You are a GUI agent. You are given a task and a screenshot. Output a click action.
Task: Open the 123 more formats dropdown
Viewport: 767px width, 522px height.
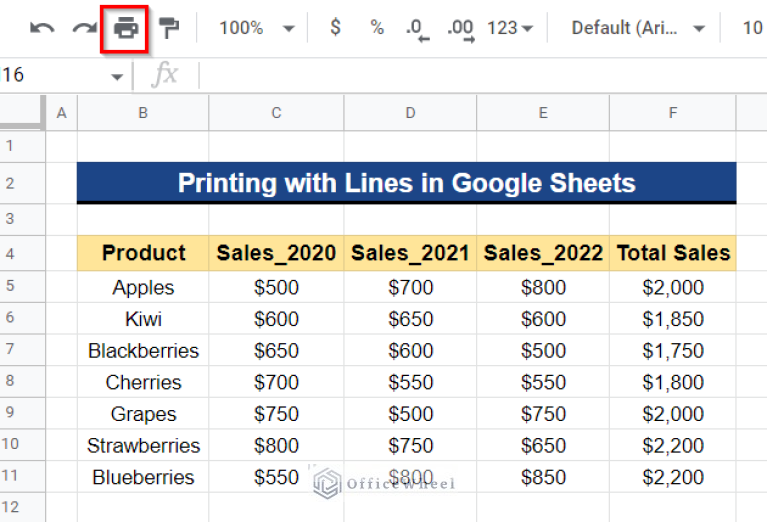click(510, 28)
